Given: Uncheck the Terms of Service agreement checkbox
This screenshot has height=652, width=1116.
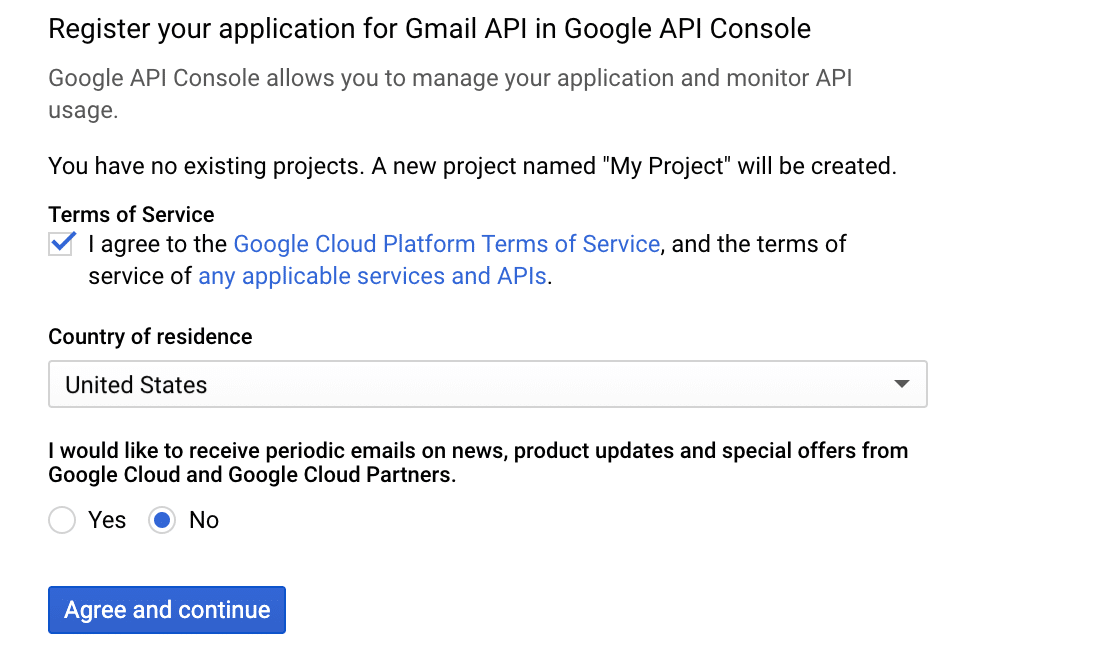Looking at the screenshot, I should coord(61,243).
